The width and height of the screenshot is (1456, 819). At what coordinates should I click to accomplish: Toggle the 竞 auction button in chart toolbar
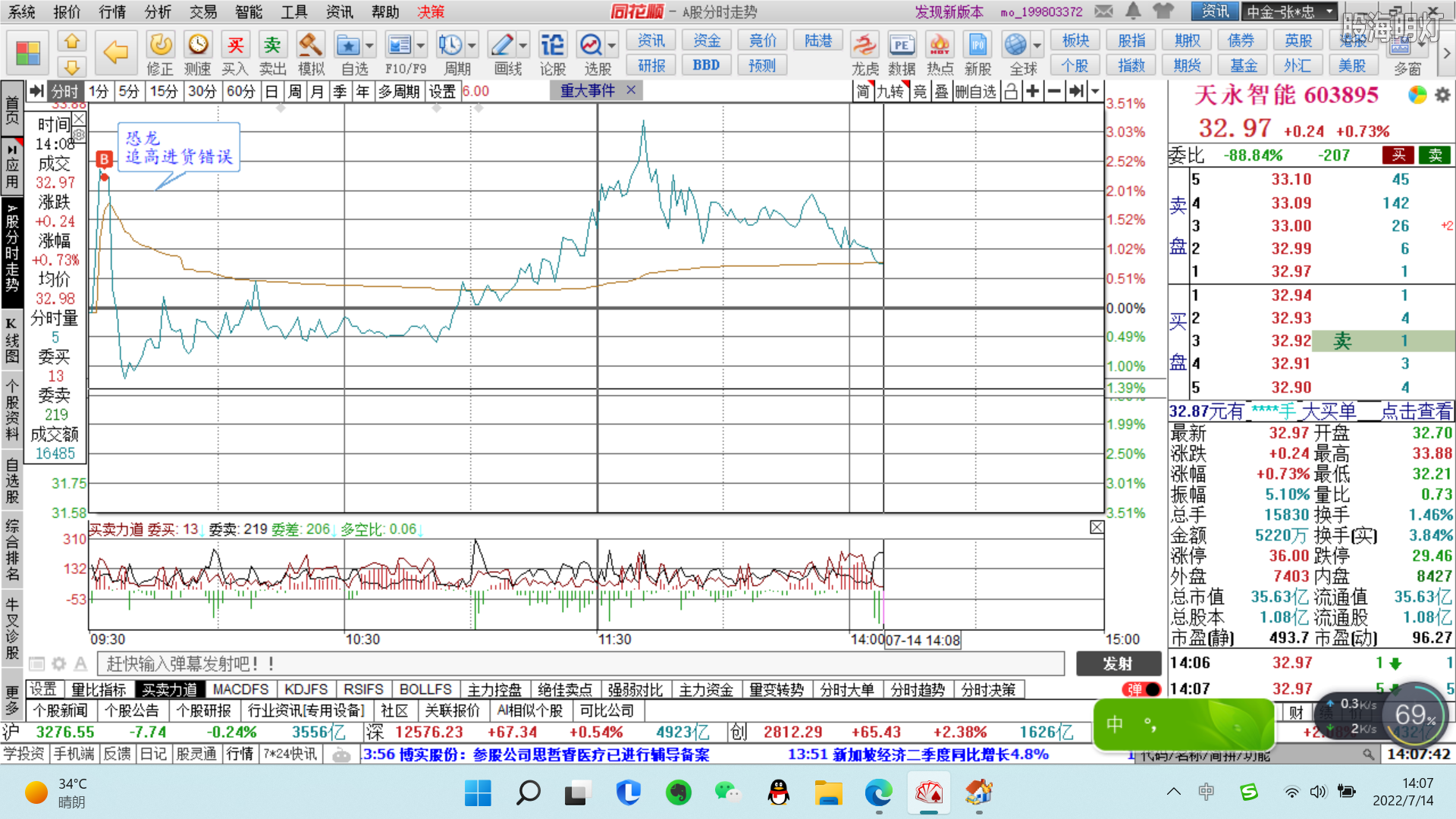click(x=920, y=92)
